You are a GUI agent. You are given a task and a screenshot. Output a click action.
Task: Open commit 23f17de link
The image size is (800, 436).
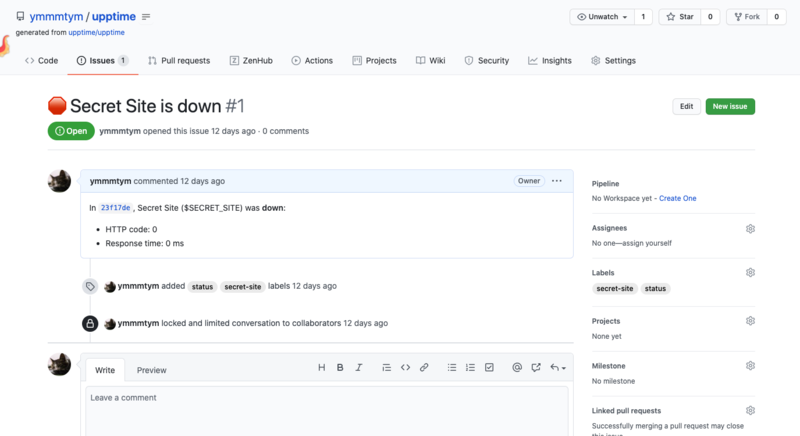click(115, 208)
